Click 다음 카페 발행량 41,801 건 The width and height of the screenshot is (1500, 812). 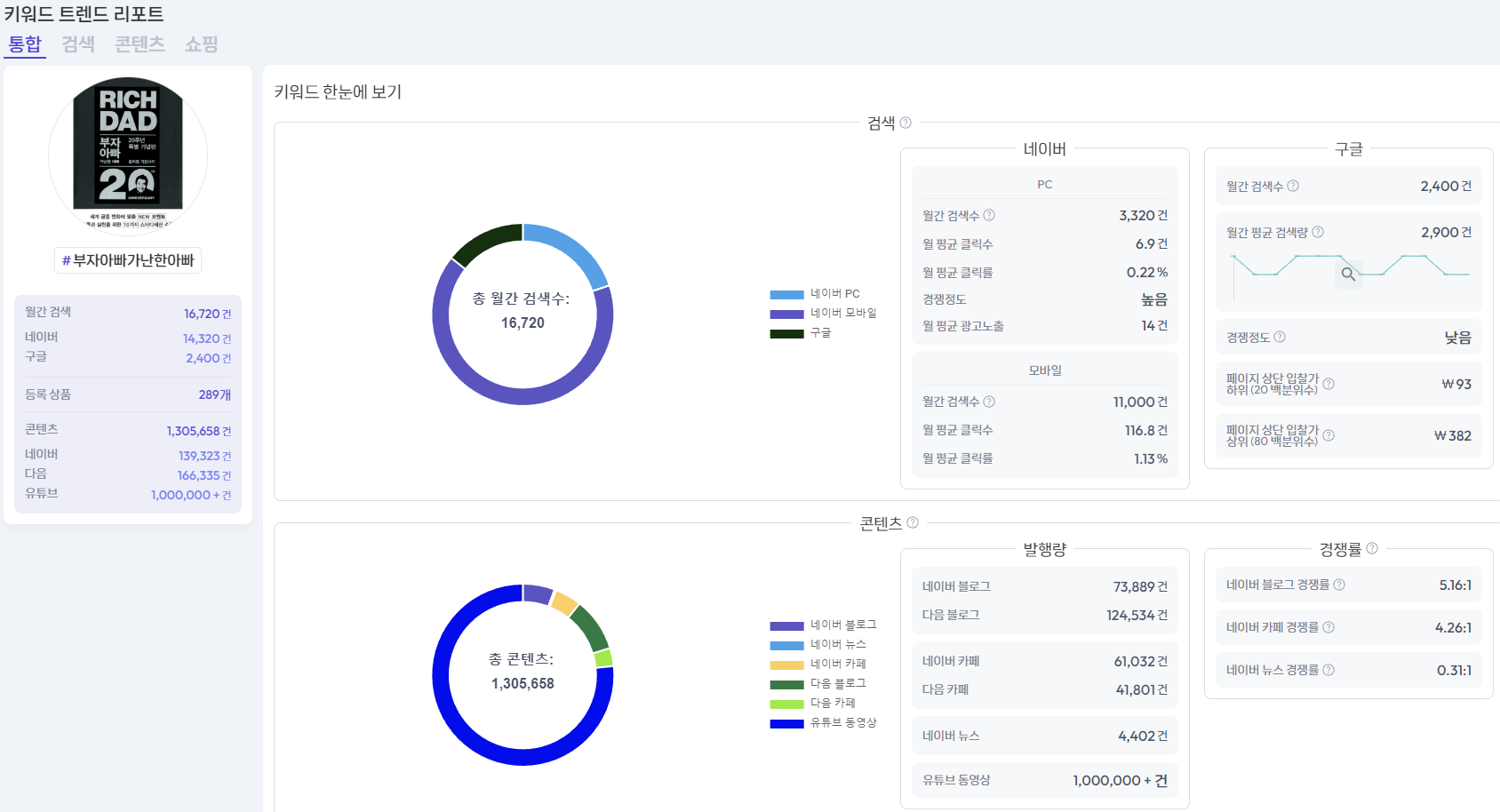click(1142, 689)
